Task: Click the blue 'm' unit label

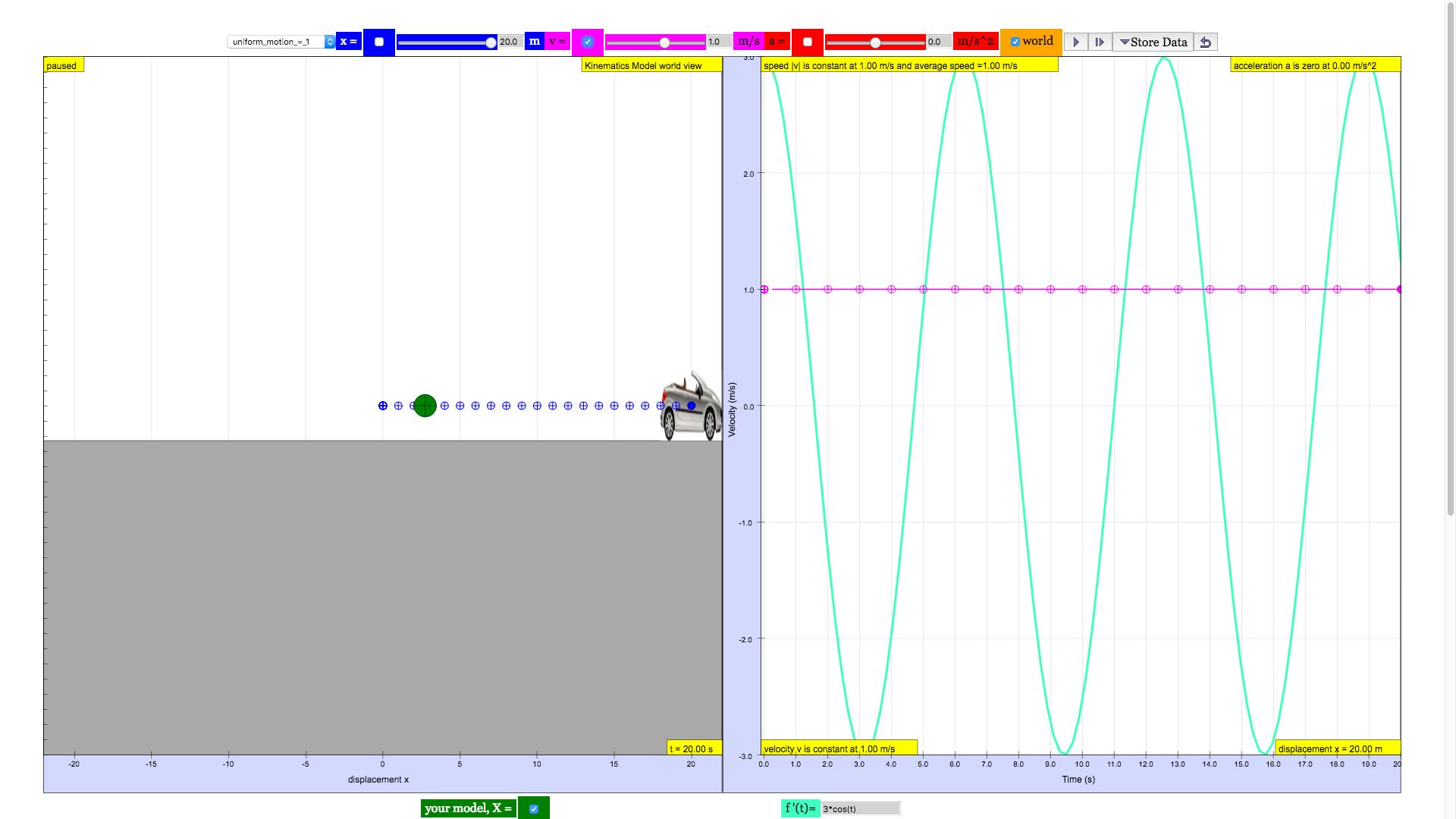Action: [535, 42]
